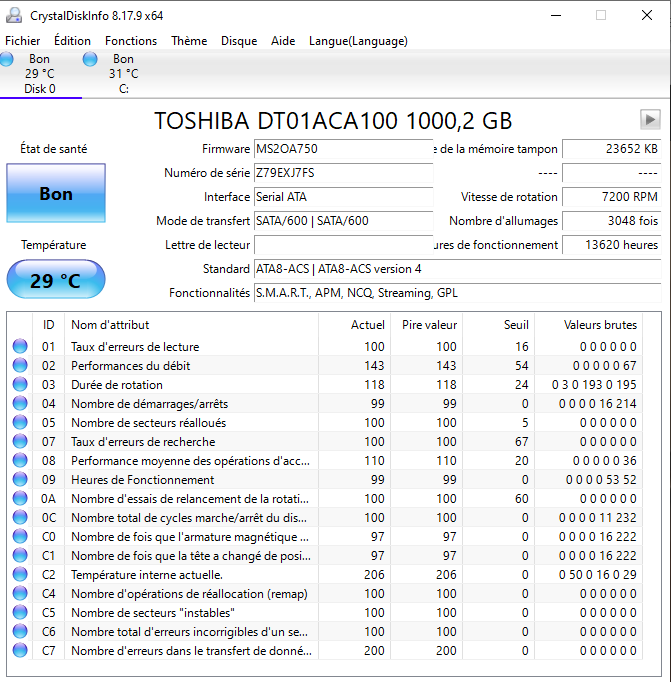
Task: Click status orb for attribute C7
Action: tap(20, 650)
